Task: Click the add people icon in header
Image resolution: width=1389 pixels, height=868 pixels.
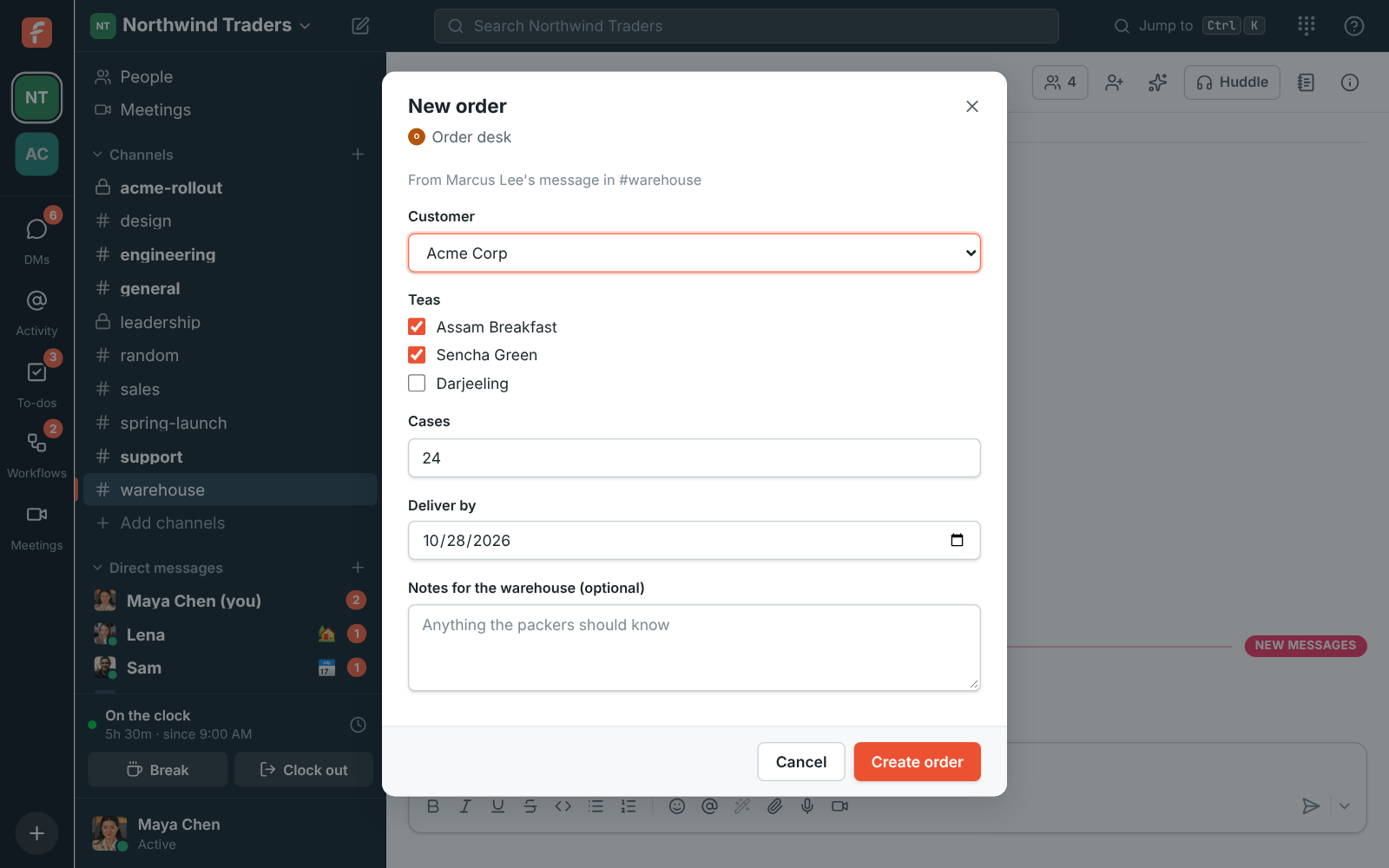Action: click(x=1115, y=82)
